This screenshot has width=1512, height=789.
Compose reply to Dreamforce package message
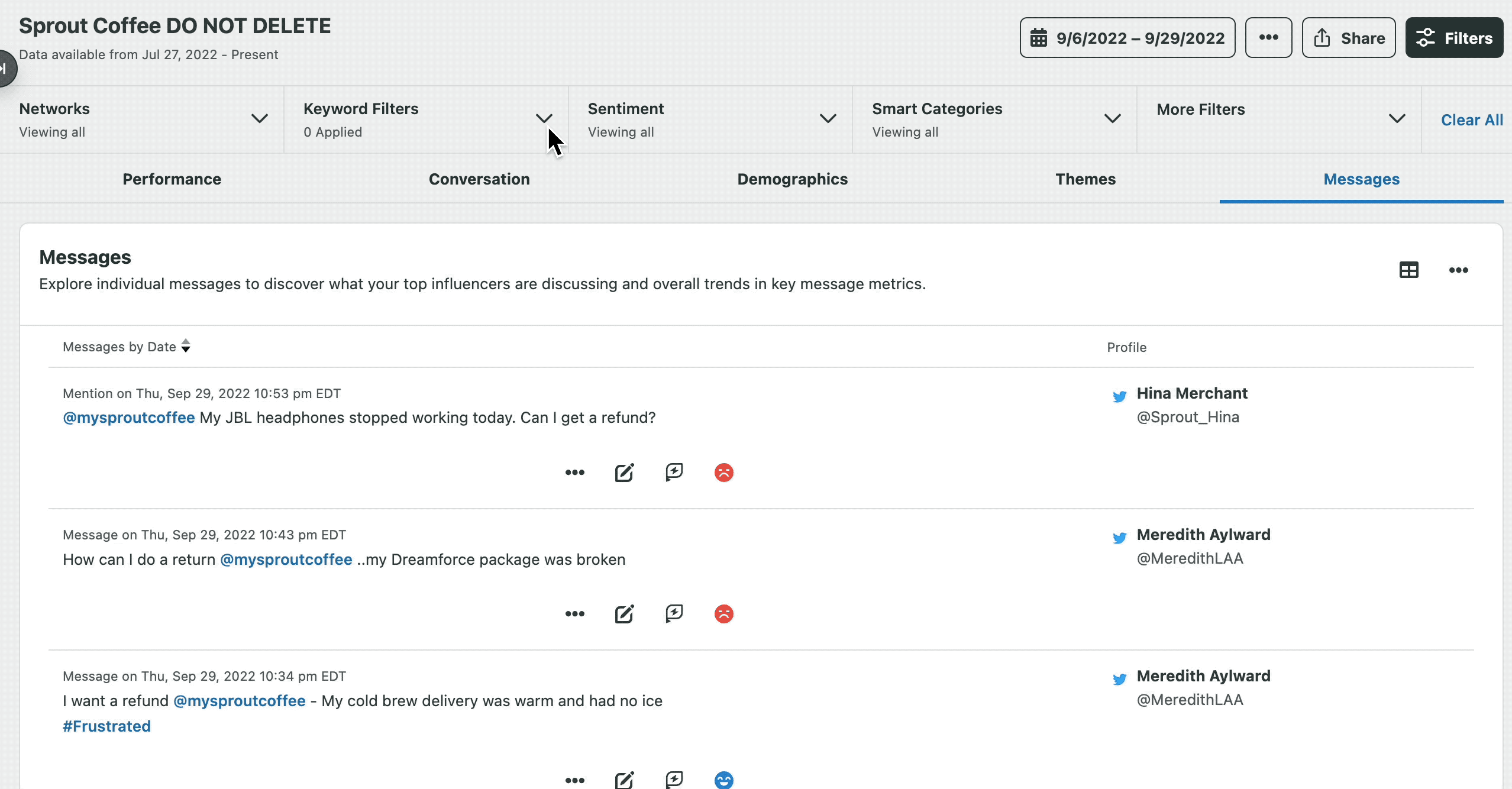click(x=624, y=613)
